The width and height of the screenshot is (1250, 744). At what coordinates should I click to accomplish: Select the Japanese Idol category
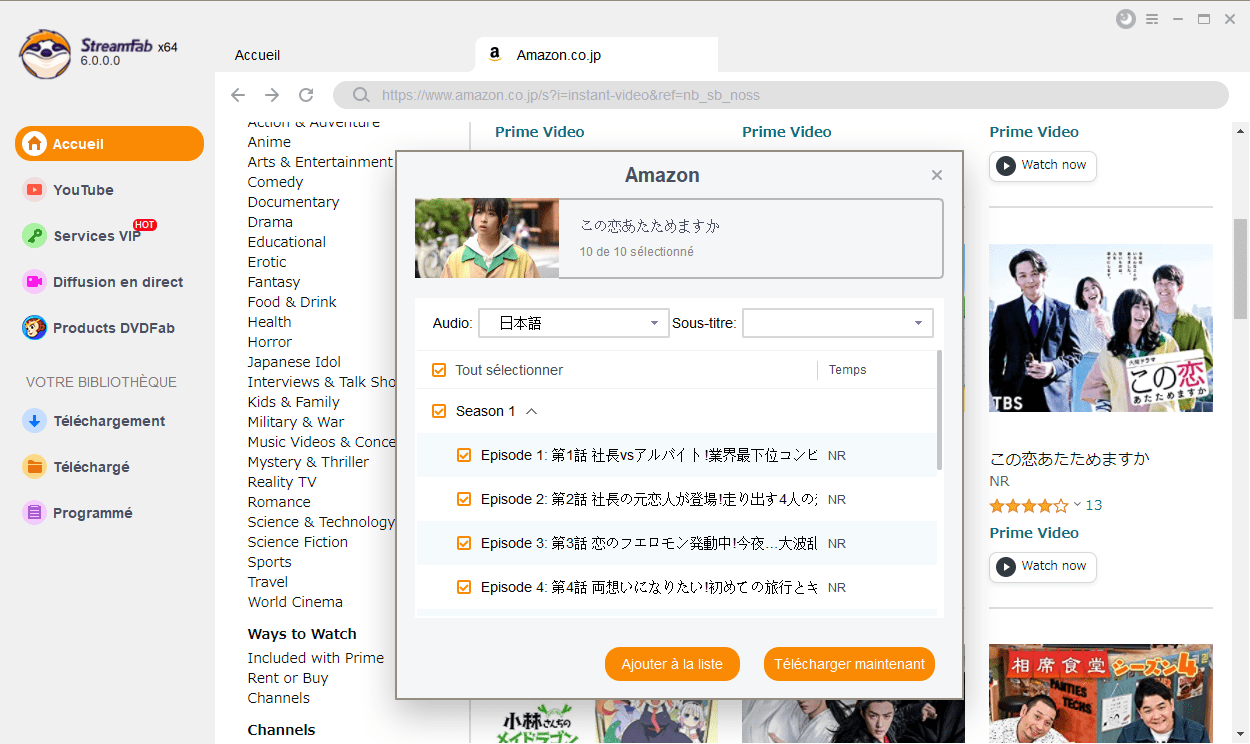(x=294, y=362)
